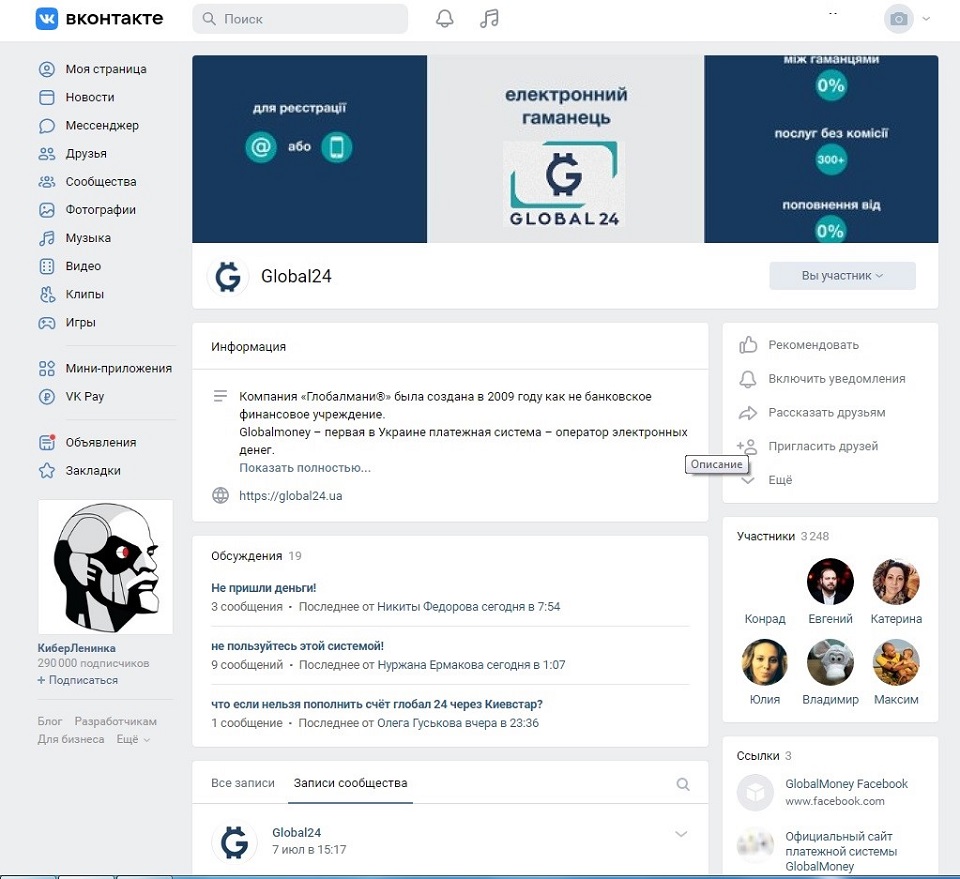Image resolution: width=960 pixels, height=879 pixels.
Task: Select the 'Записи сообщества' tab
Action: coord(350,783)
